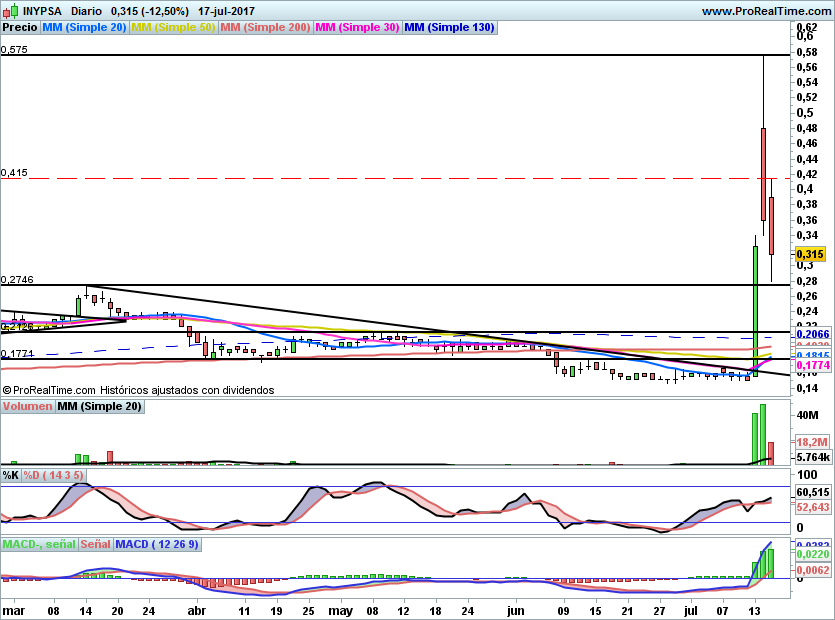Image resolution: width=835 pixels, height=620 pixels.
Task: Select the Señal indicator label
Action: point(95,544)
